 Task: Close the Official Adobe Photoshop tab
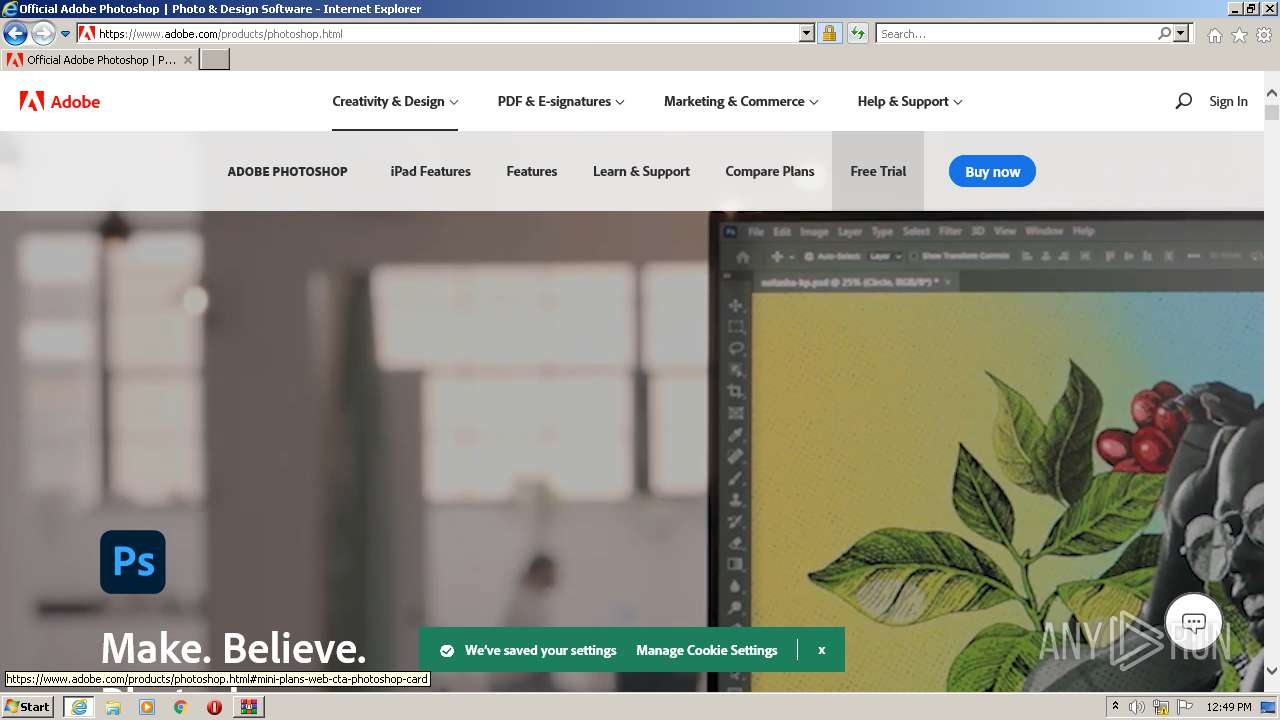pos(188,60)
